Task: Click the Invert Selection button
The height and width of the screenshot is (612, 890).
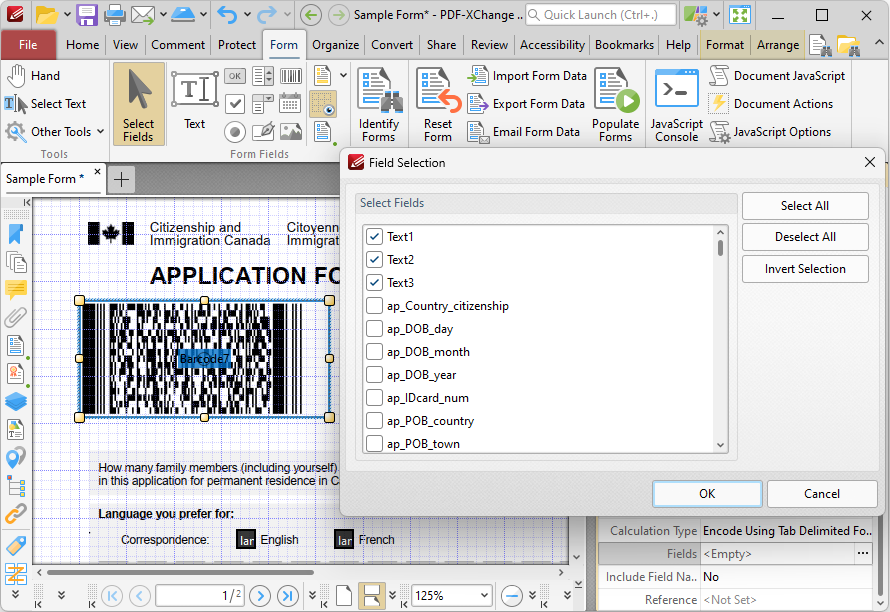Action: coord(805,269)
